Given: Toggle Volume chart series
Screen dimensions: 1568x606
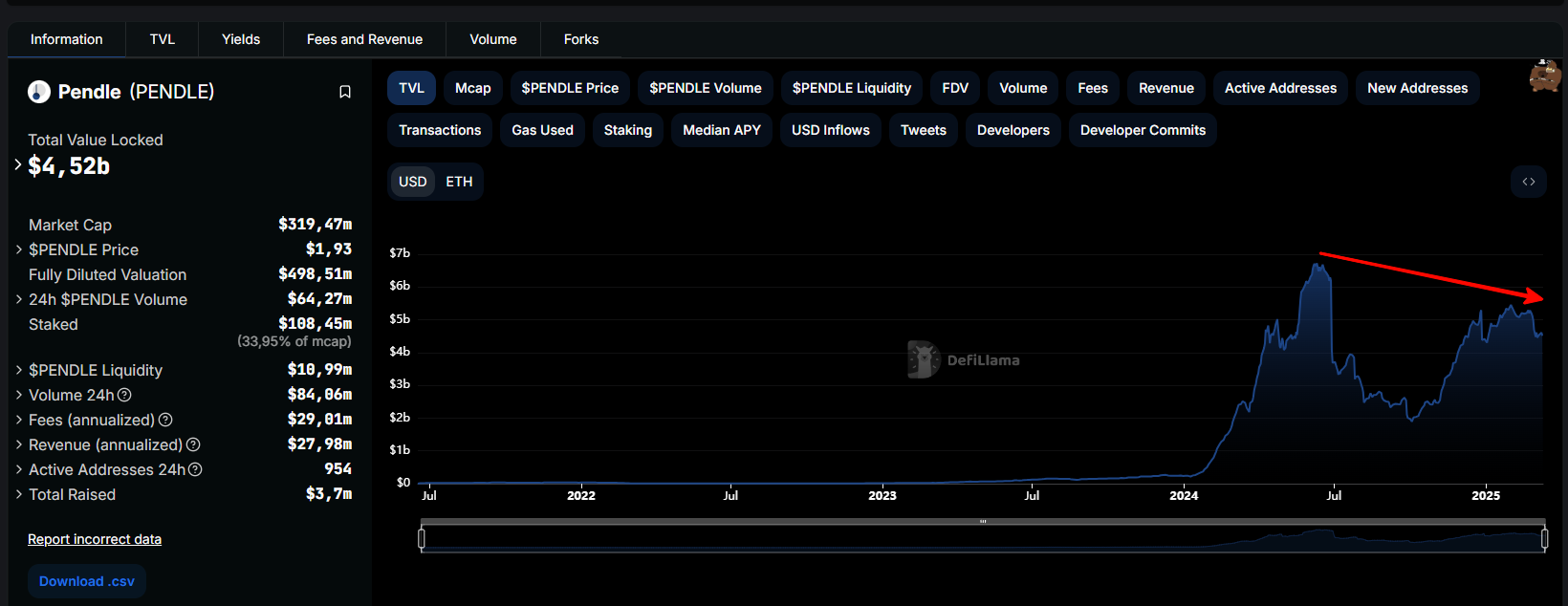Looking at the screenshot, I should (x=1023, y=88).
